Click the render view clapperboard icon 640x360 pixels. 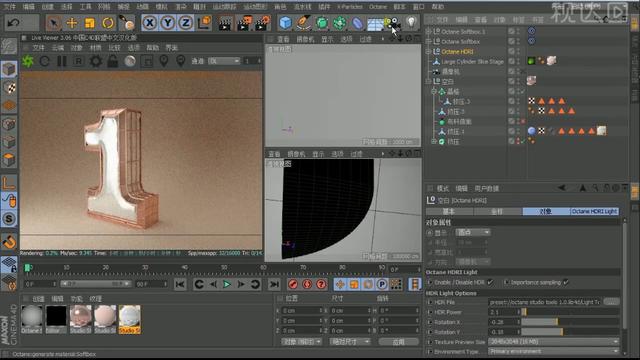[x=224, y=23]
